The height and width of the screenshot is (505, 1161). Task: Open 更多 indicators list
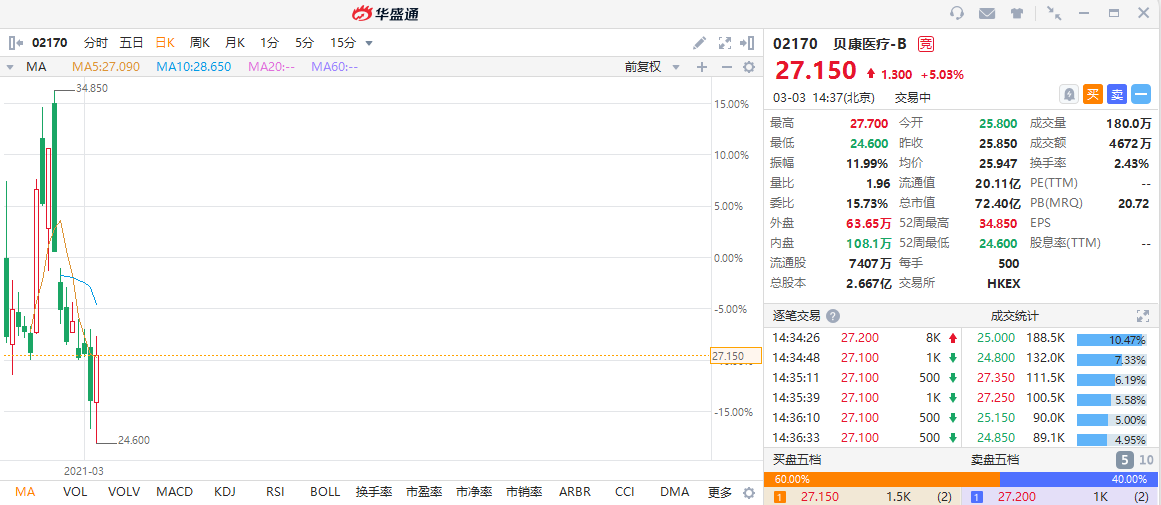point(720,492)
